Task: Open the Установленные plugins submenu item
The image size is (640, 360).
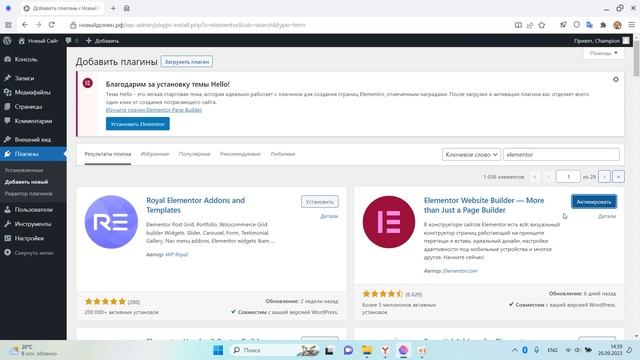Action: click(x=24, y=170)
